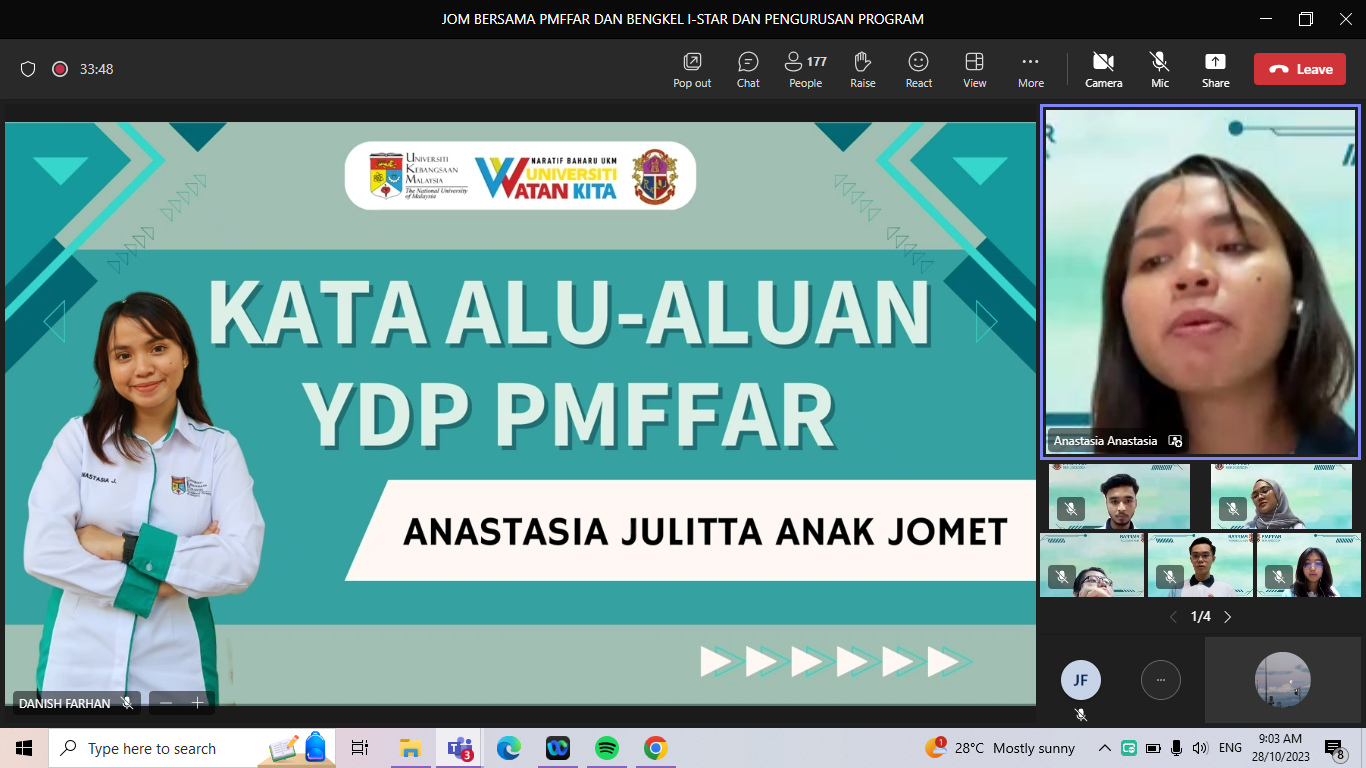This screenshot has height=768, width=1366.
Task: Open the View layout options
Action: click(974, 69)
